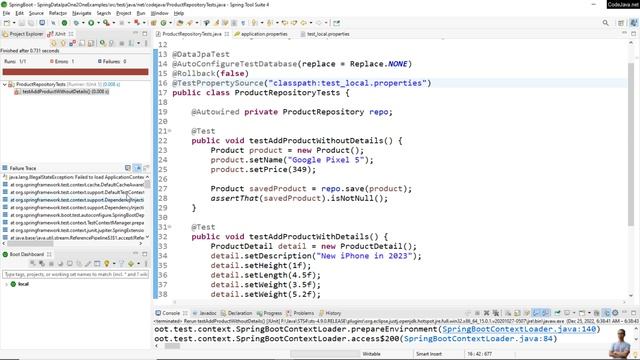640x360 pixels.
Task: Open the Javadoc tab
Action: click(x=204, y=313)
